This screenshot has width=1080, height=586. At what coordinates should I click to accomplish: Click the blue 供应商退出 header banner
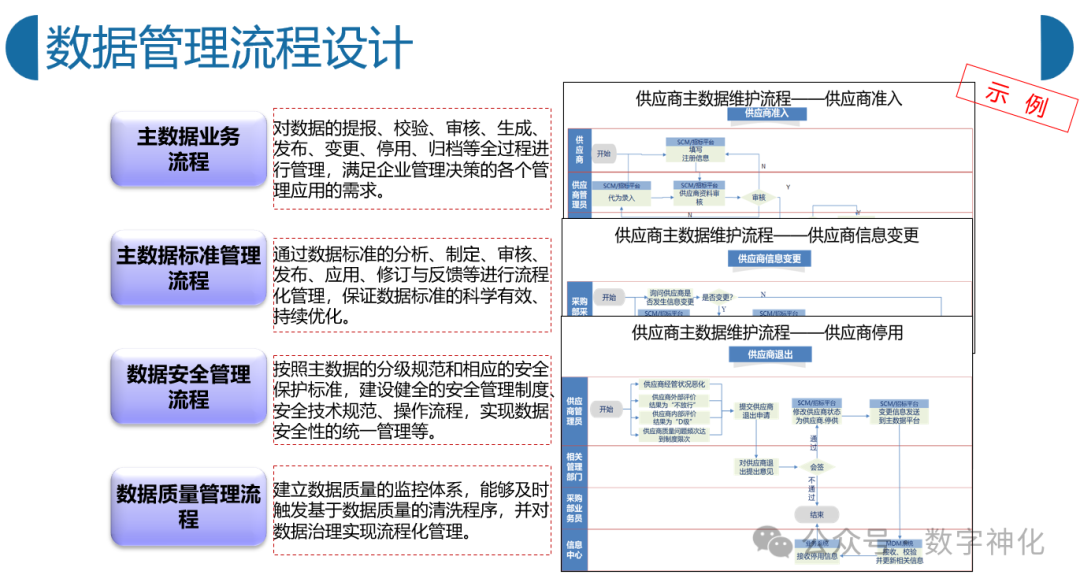pos(770,355)
